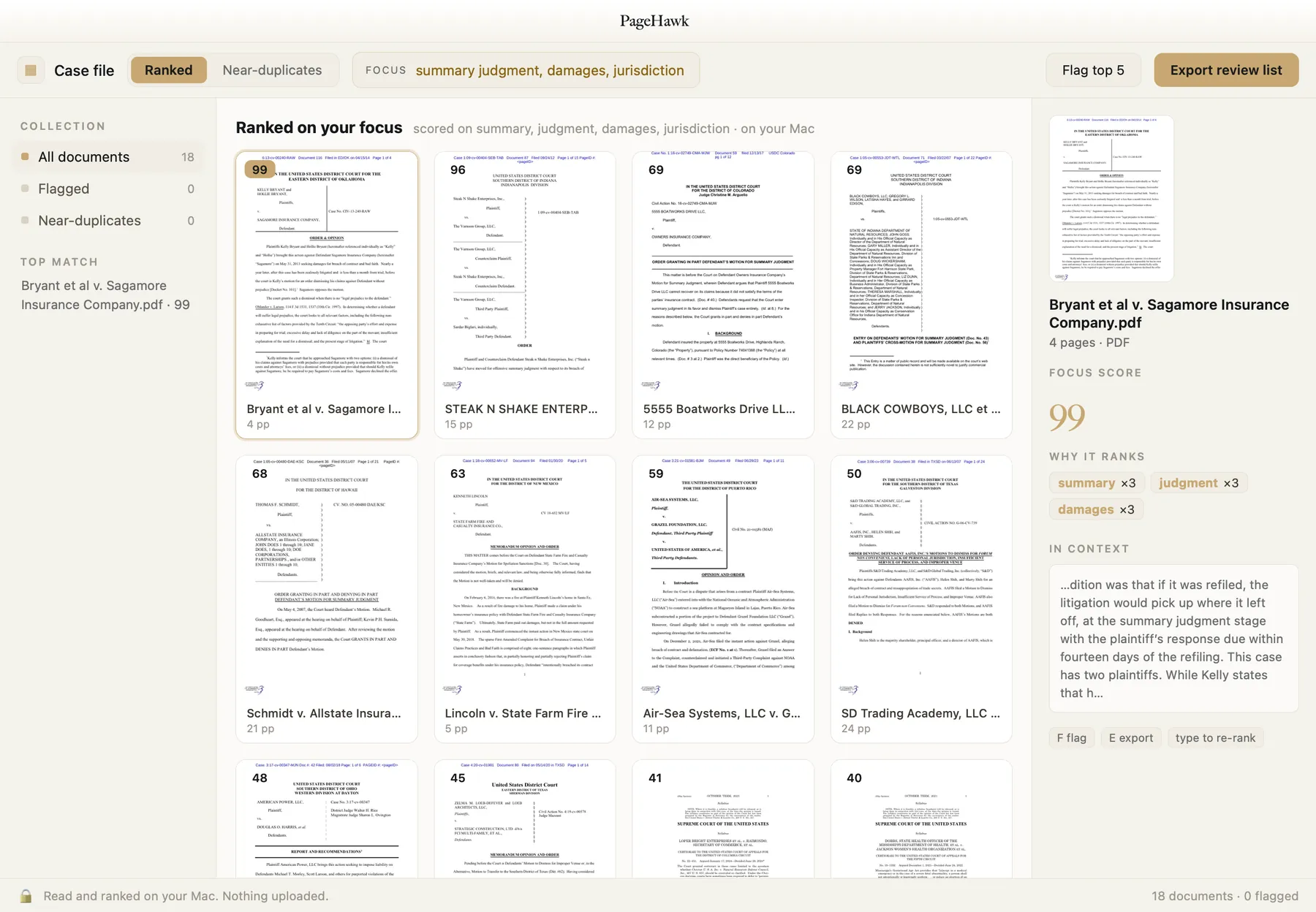The height and width of the screenshot is (912, 1316).
Task: Open Air-Sea Systems, LLC document card
Action: click(x=723, y=599)
